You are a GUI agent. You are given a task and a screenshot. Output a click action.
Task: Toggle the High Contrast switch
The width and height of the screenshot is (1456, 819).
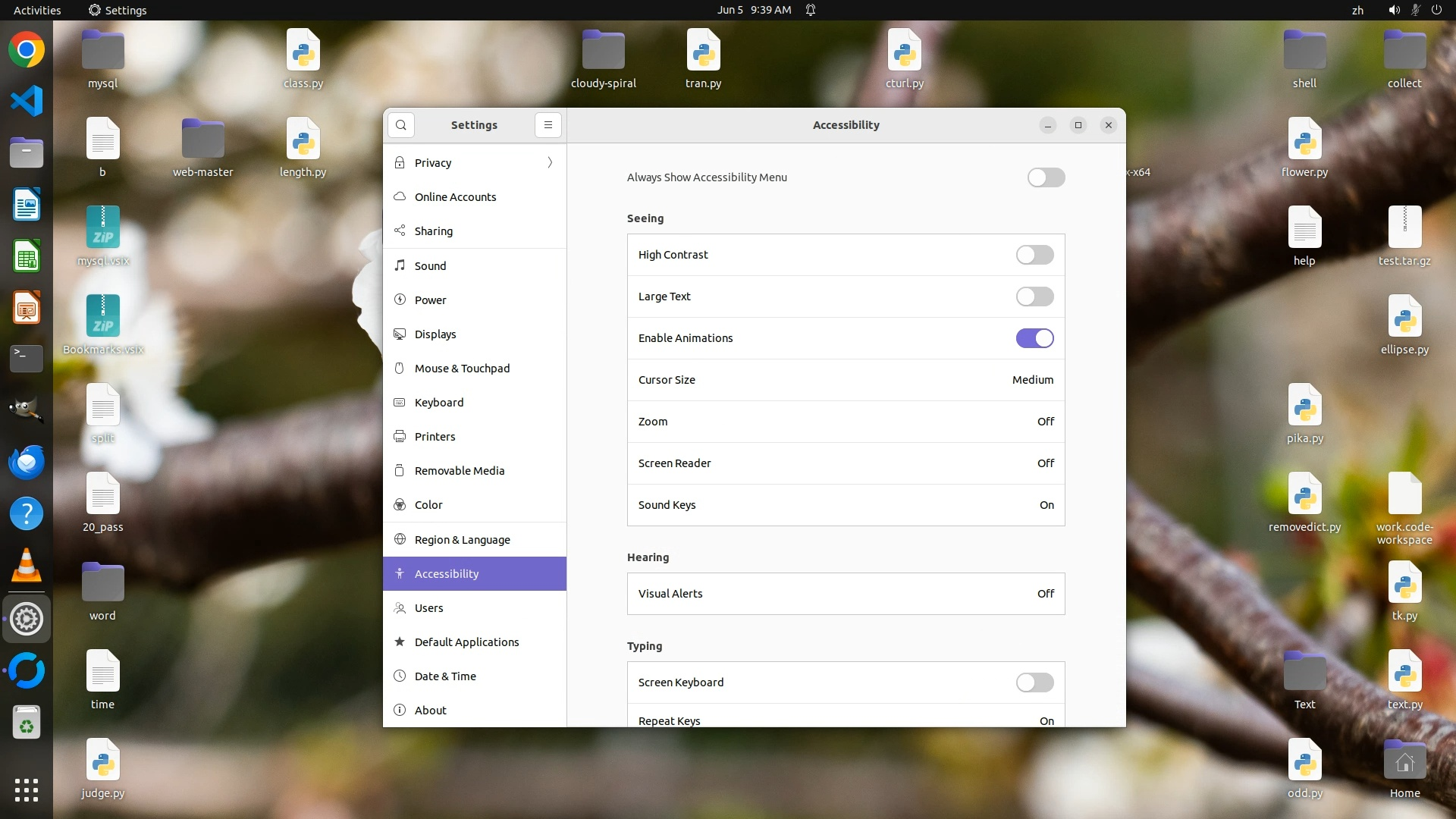[1034, 255]
